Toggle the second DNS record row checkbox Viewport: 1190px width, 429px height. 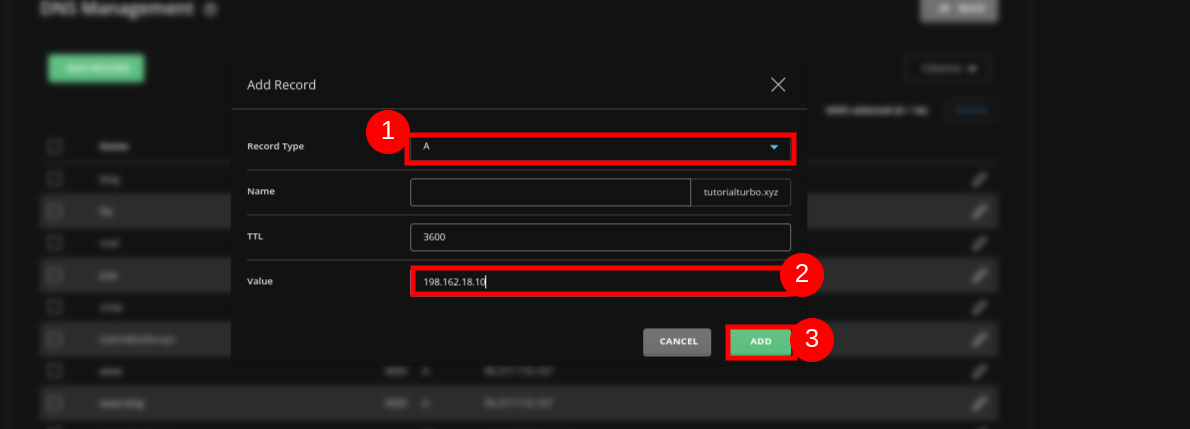55,211
